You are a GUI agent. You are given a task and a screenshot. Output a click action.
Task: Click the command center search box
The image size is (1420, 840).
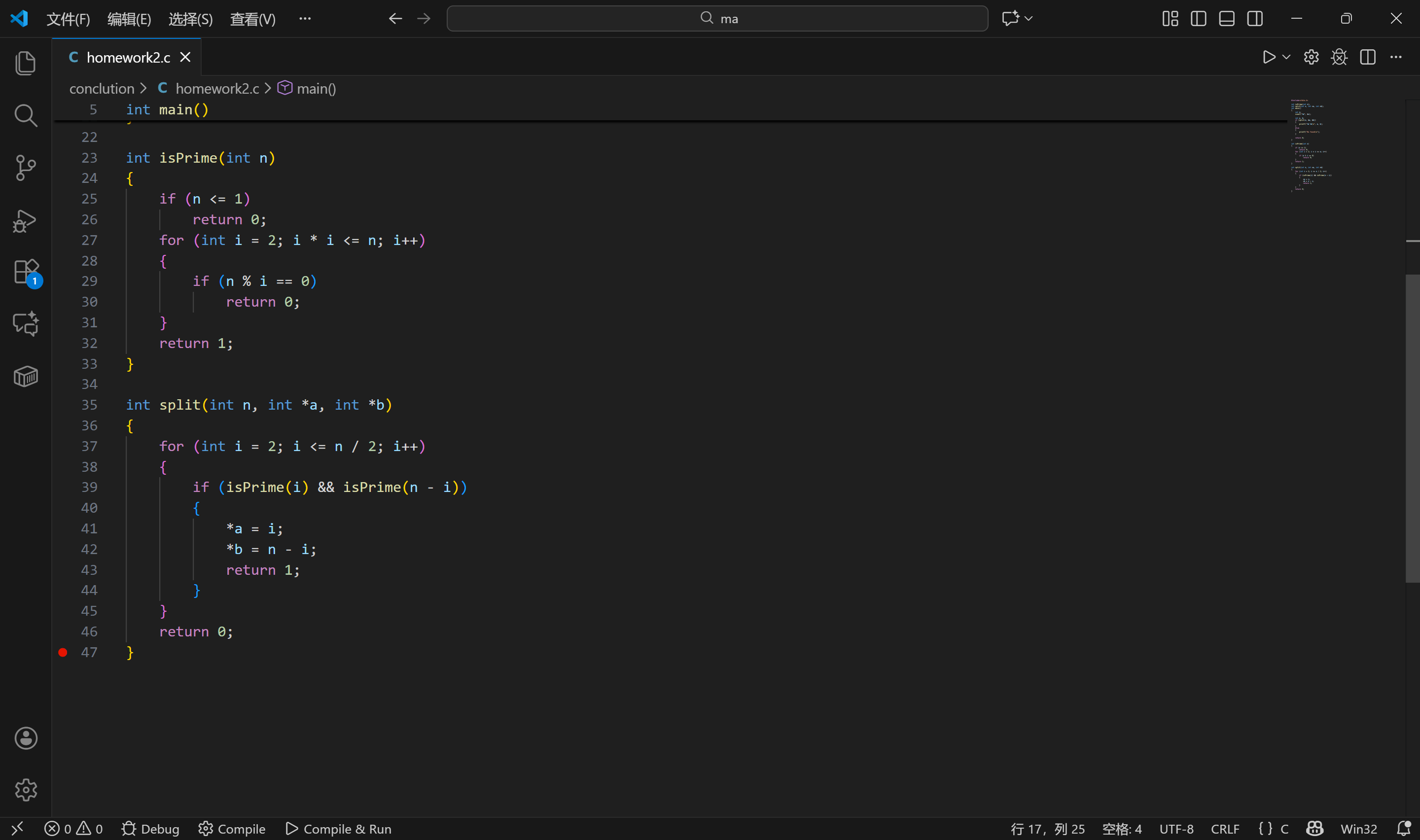(x=717, y=19)
